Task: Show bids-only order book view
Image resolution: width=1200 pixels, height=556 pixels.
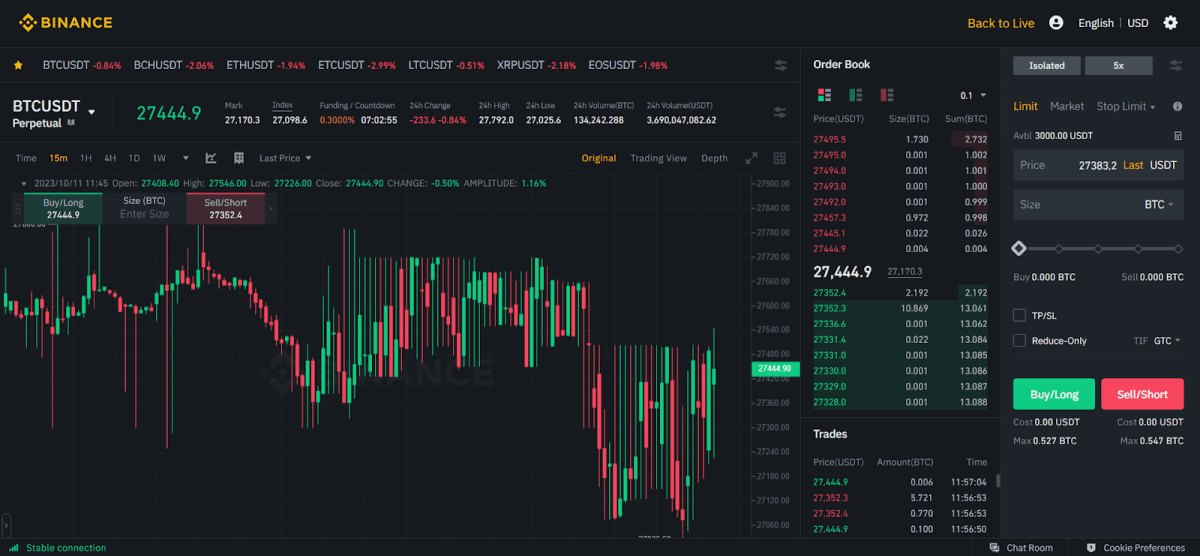Action: (856, 95)
